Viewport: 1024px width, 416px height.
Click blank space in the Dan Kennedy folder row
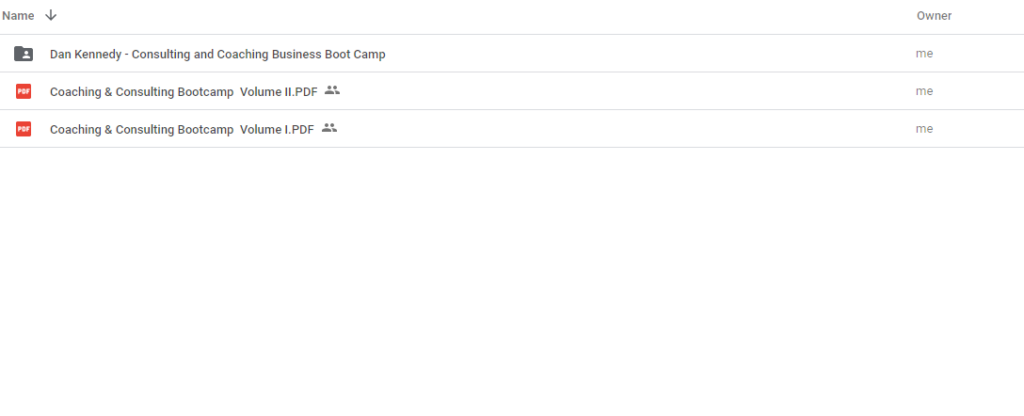coord(650,54)
